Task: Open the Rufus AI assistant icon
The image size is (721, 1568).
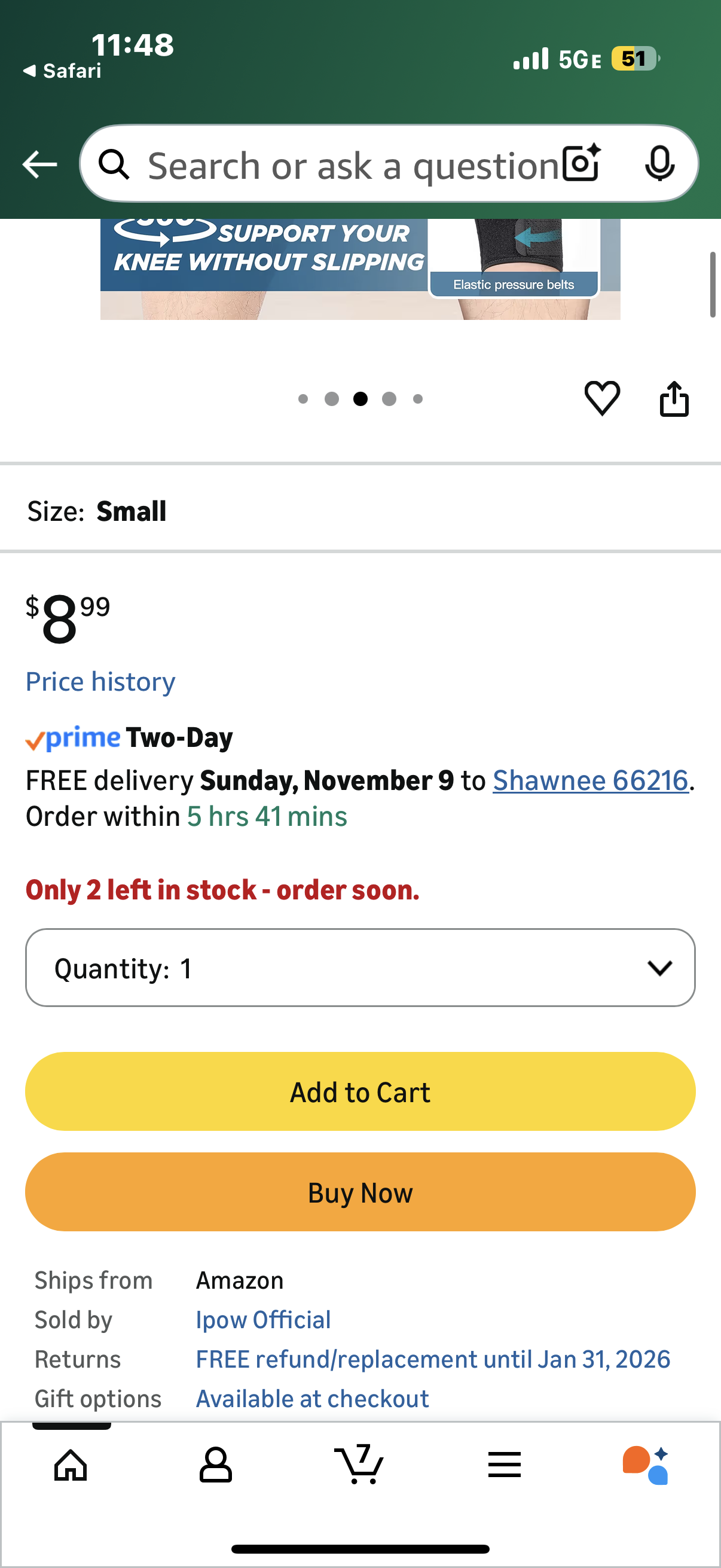Action: [x=646, y=1465]
